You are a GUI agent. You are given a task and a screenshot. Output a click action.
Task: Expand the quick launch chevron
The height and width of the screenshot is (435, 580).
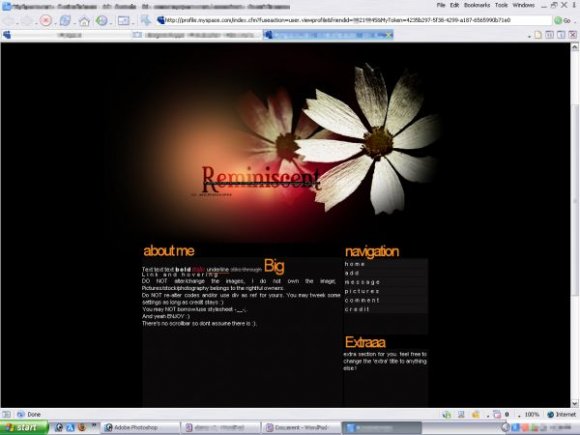94,425
